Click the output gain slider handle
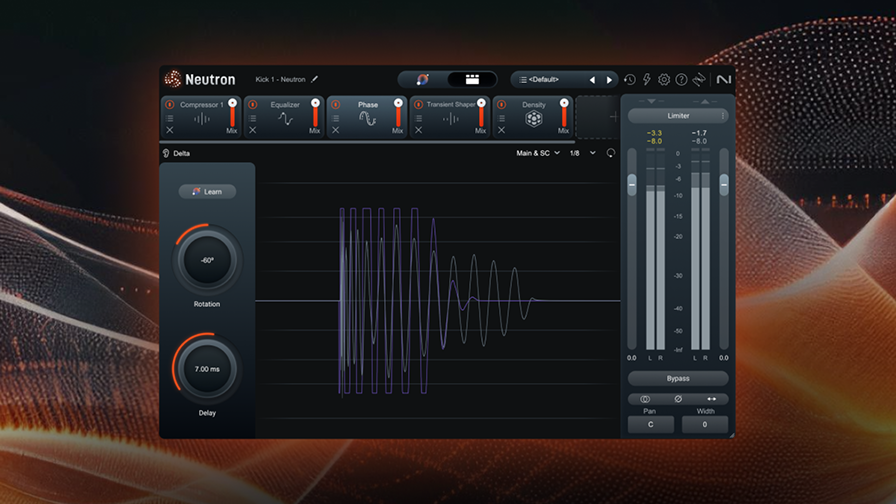Screen dimensions: 896x504 click(723, 185)
